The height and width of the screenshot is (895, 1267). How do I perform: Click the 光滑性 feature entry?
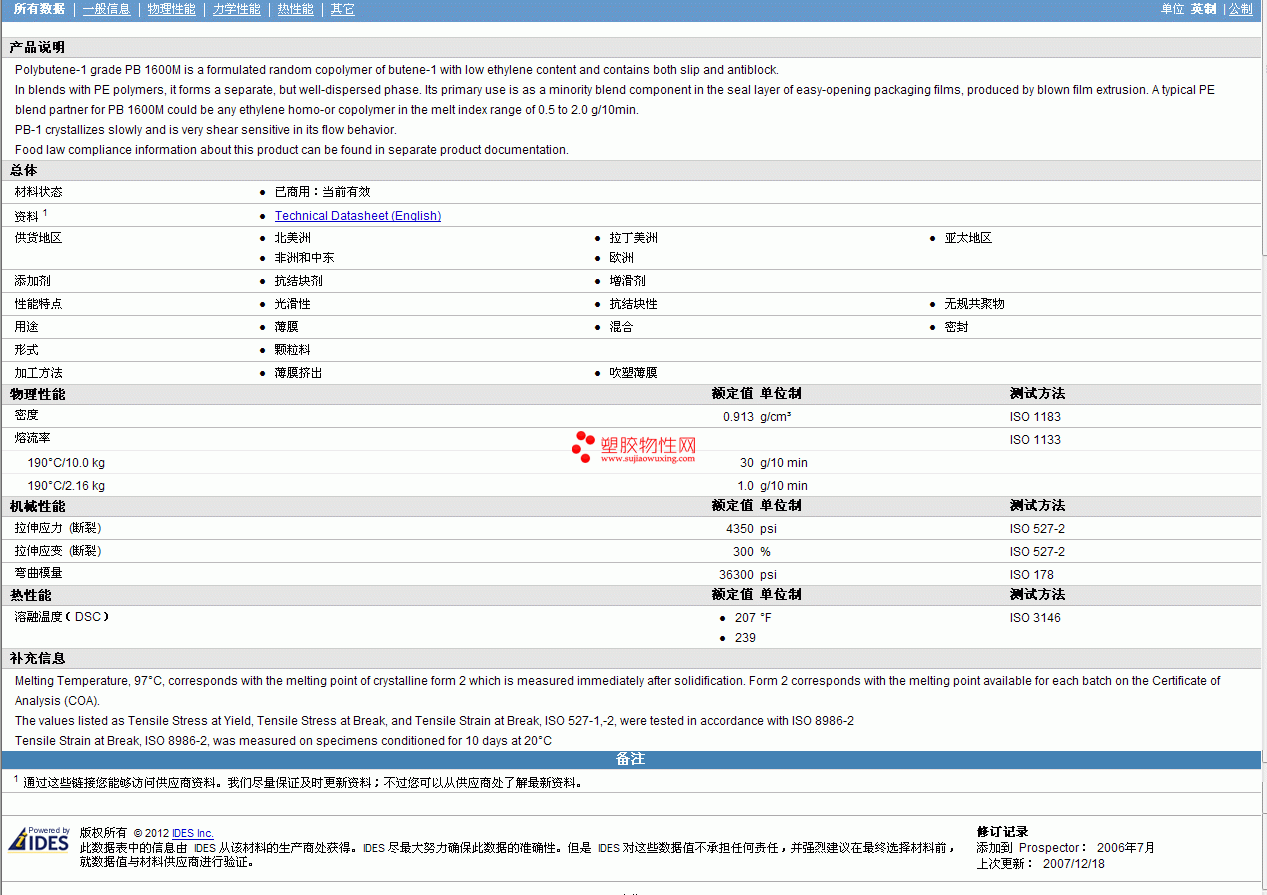[293, 304]
